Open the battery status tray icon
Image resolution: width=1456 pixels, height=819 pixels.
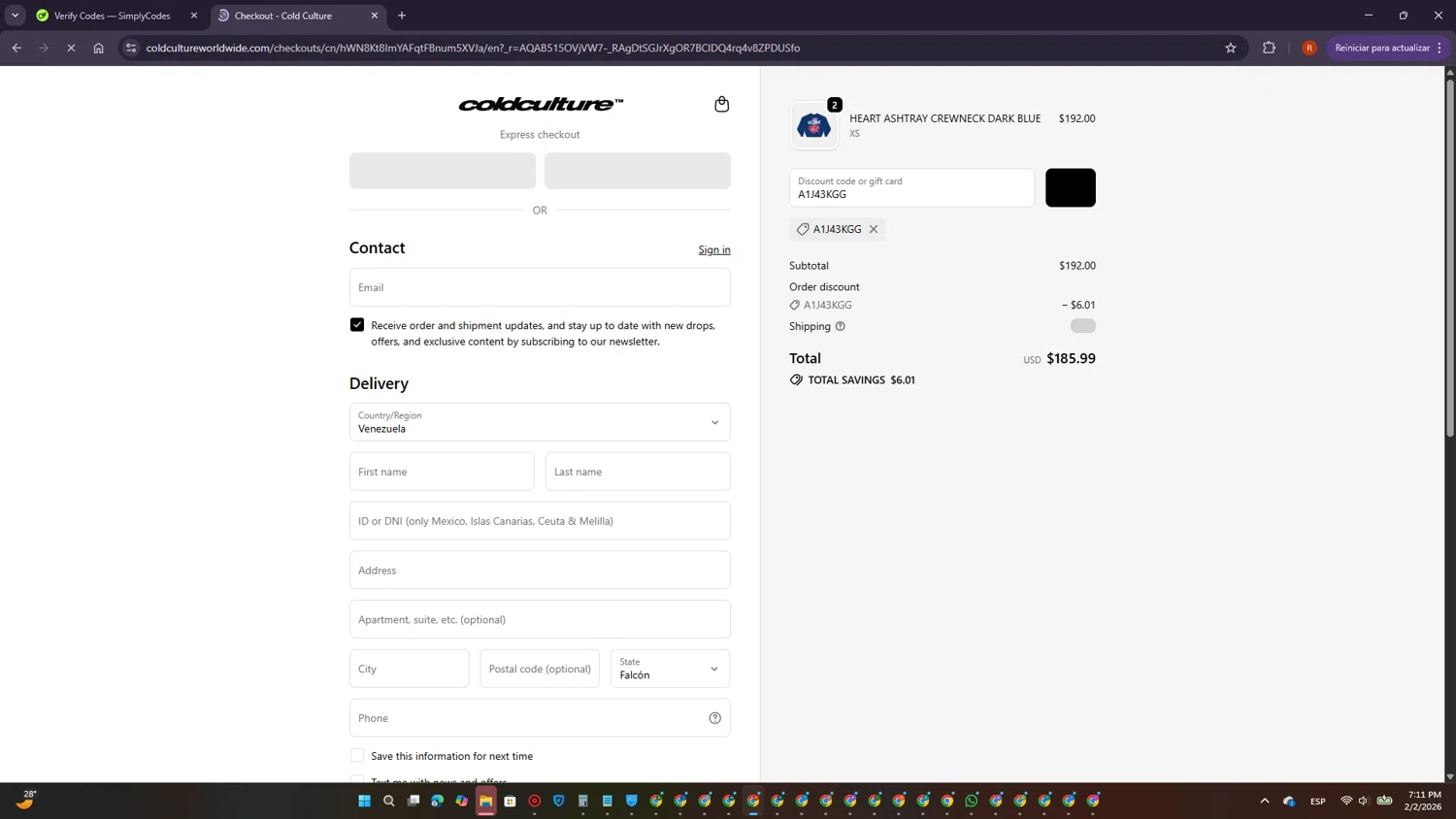[x=1385, y=801]
